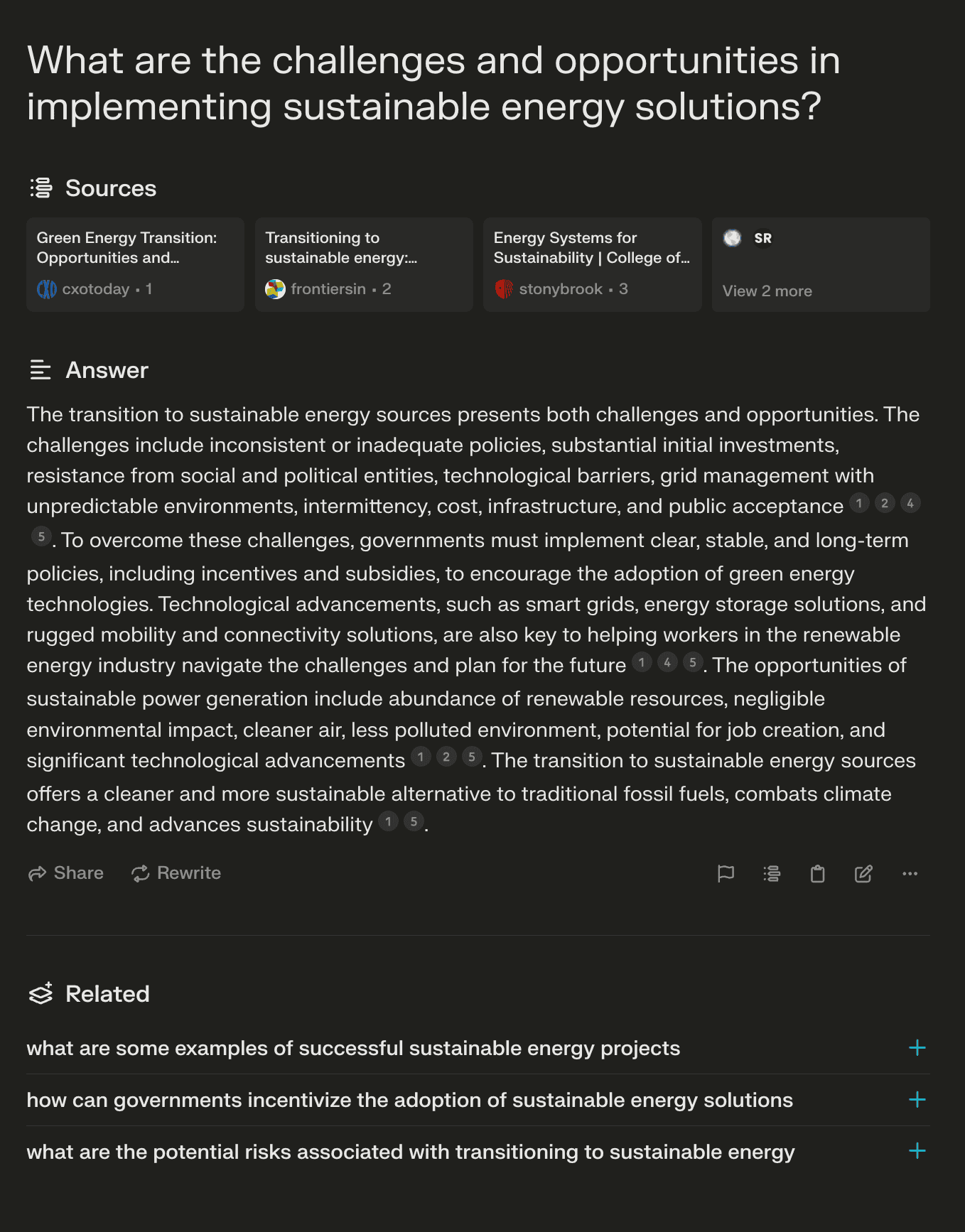The height and width of the screenshot is (1232, 965).
Task: Click the Sources heading icon
Action: [41, 188]
